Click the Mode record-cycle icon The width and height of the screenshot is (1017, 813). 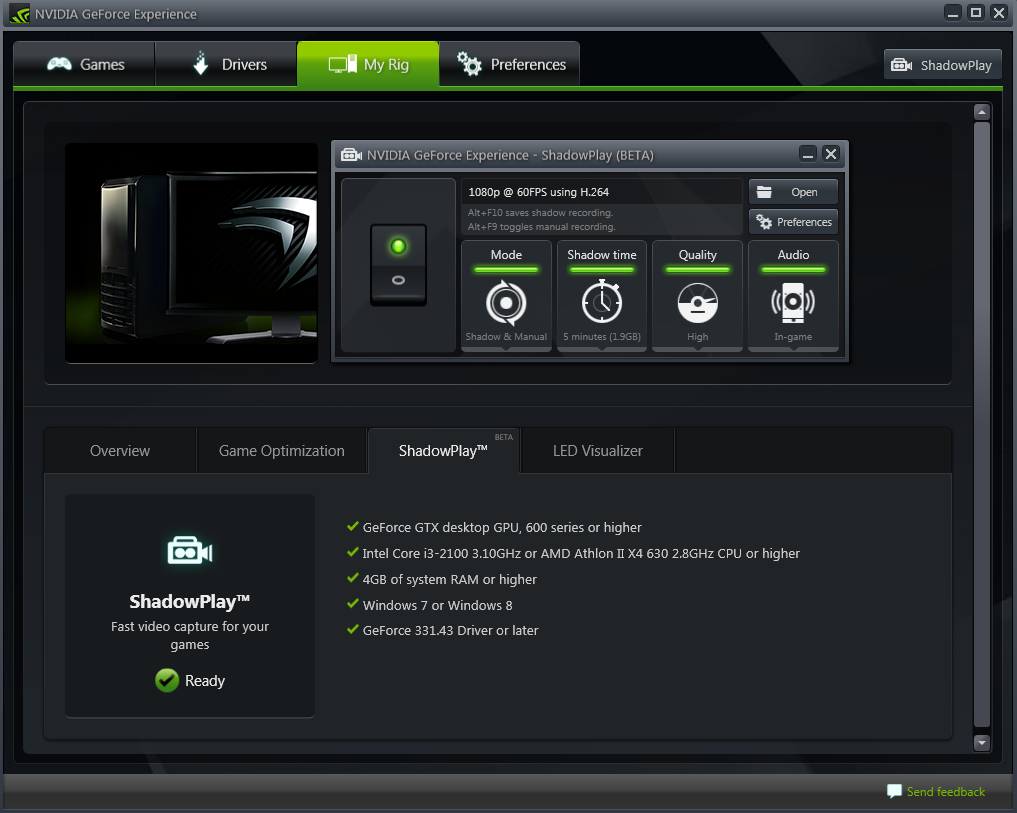pyautogui.click(x=506, y=302)
